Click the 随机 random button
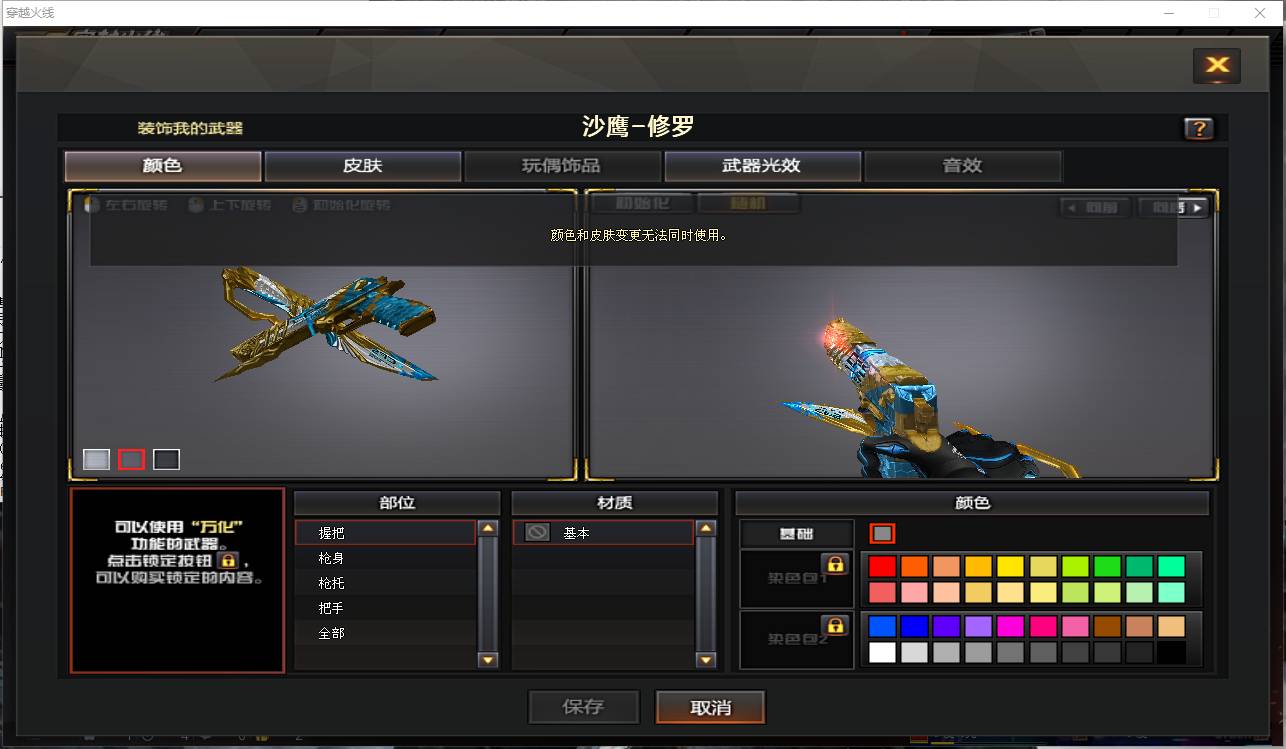Image resolution: width=1286 pixels, height=749 pixels. 748,203
